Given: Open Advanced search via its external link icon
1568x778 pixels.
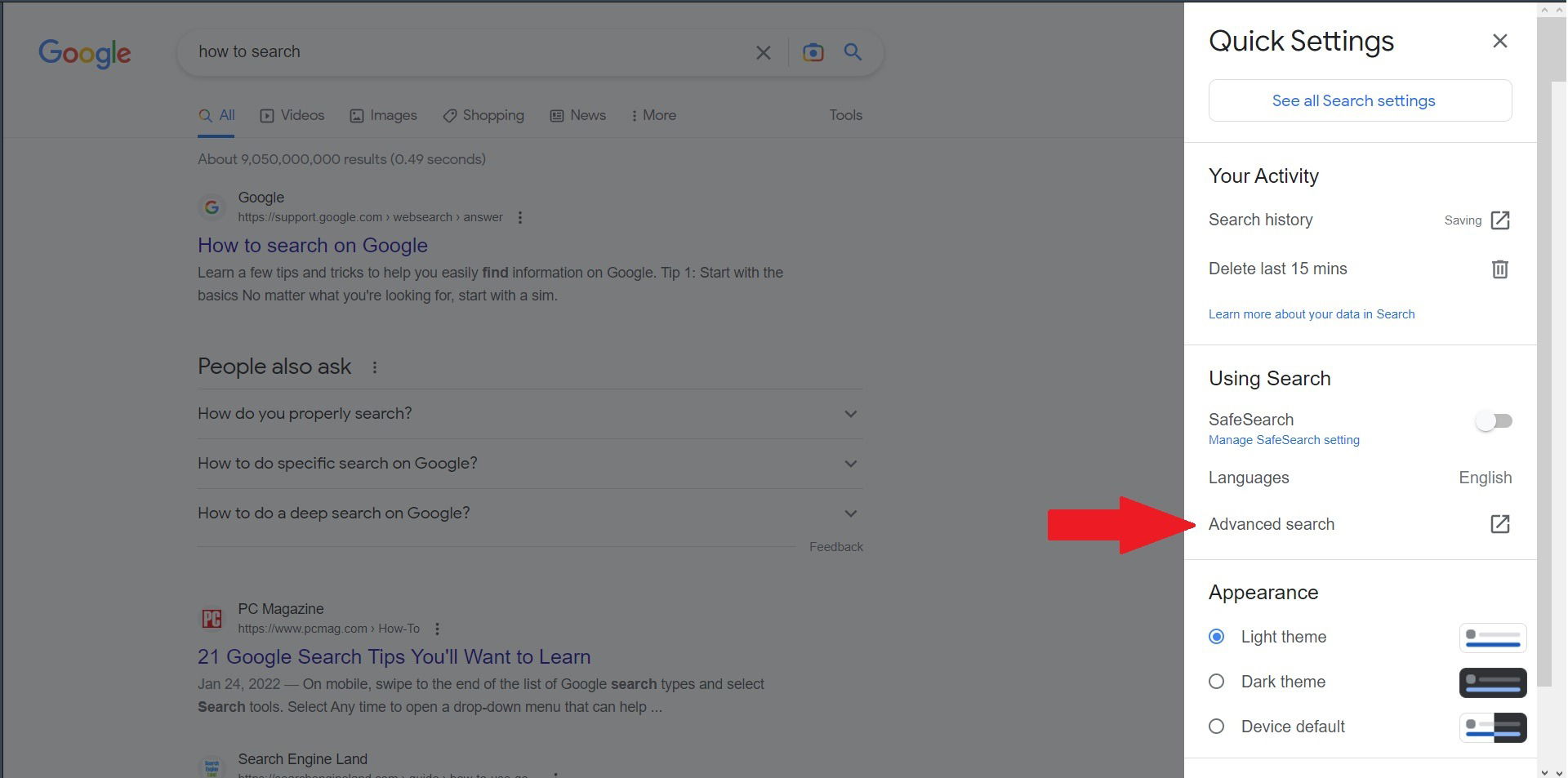Looking at the screenshot, I should [1500, 524].
